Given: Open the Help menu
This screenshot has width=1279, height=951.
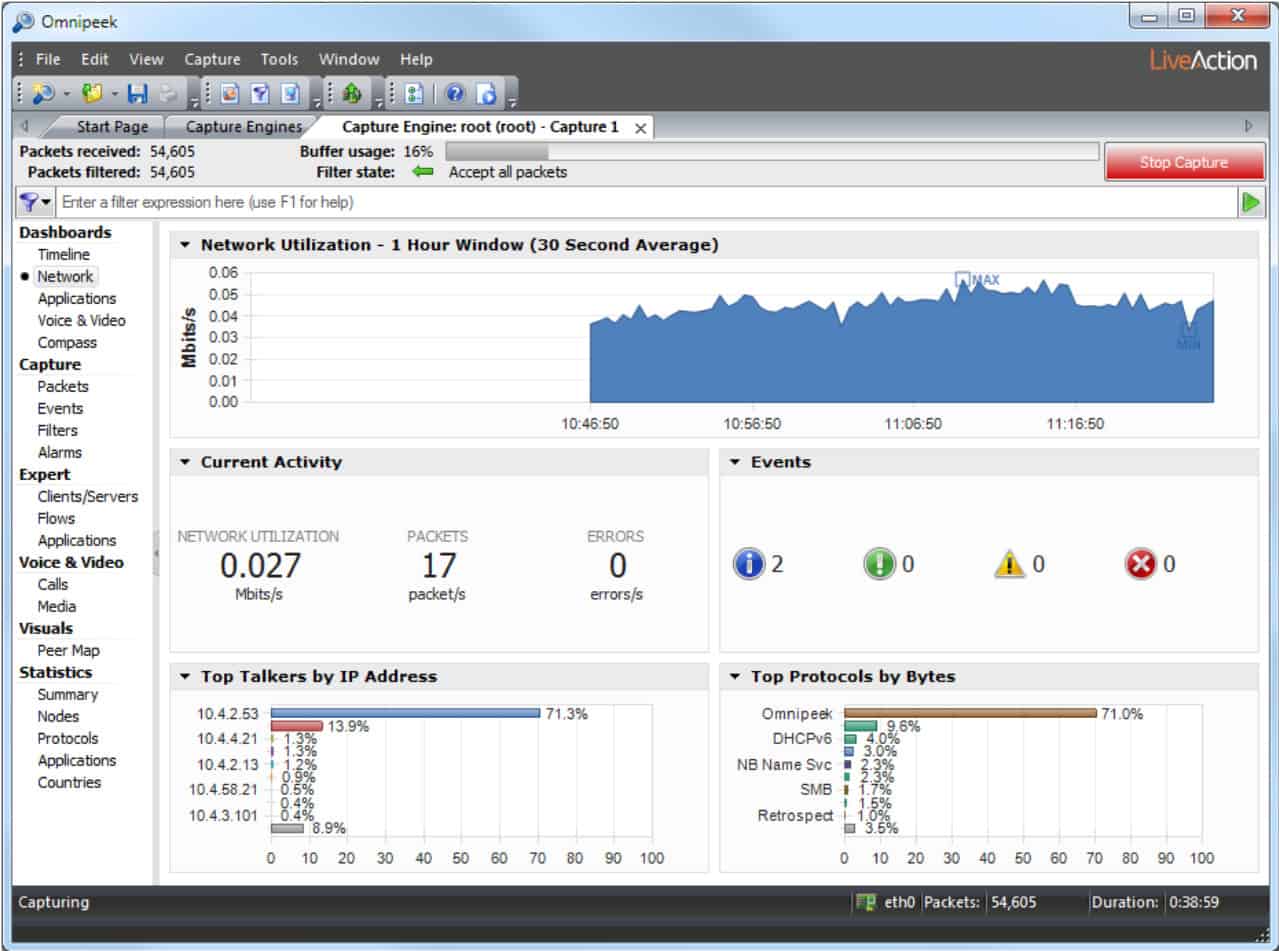Looking at the screenshot, I should coord(416,59).
